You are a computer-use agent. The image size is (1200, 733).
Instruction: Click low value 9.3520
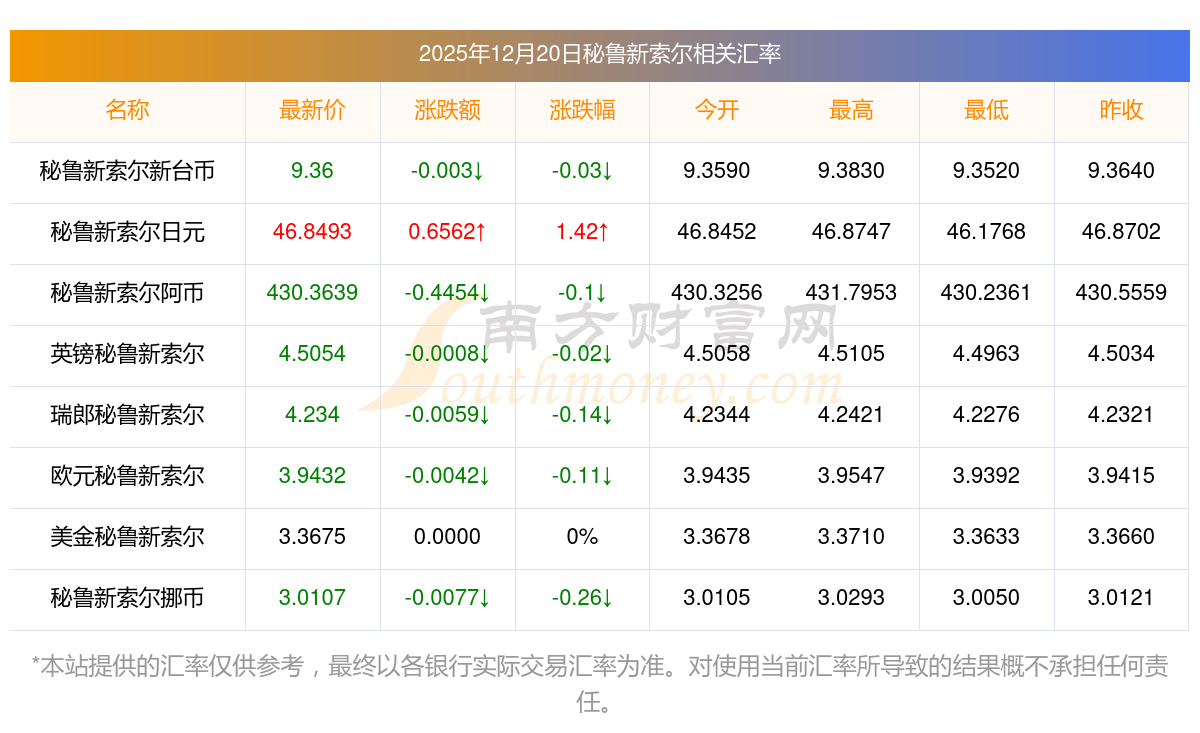pyautogui.click(x=986, y=171)
